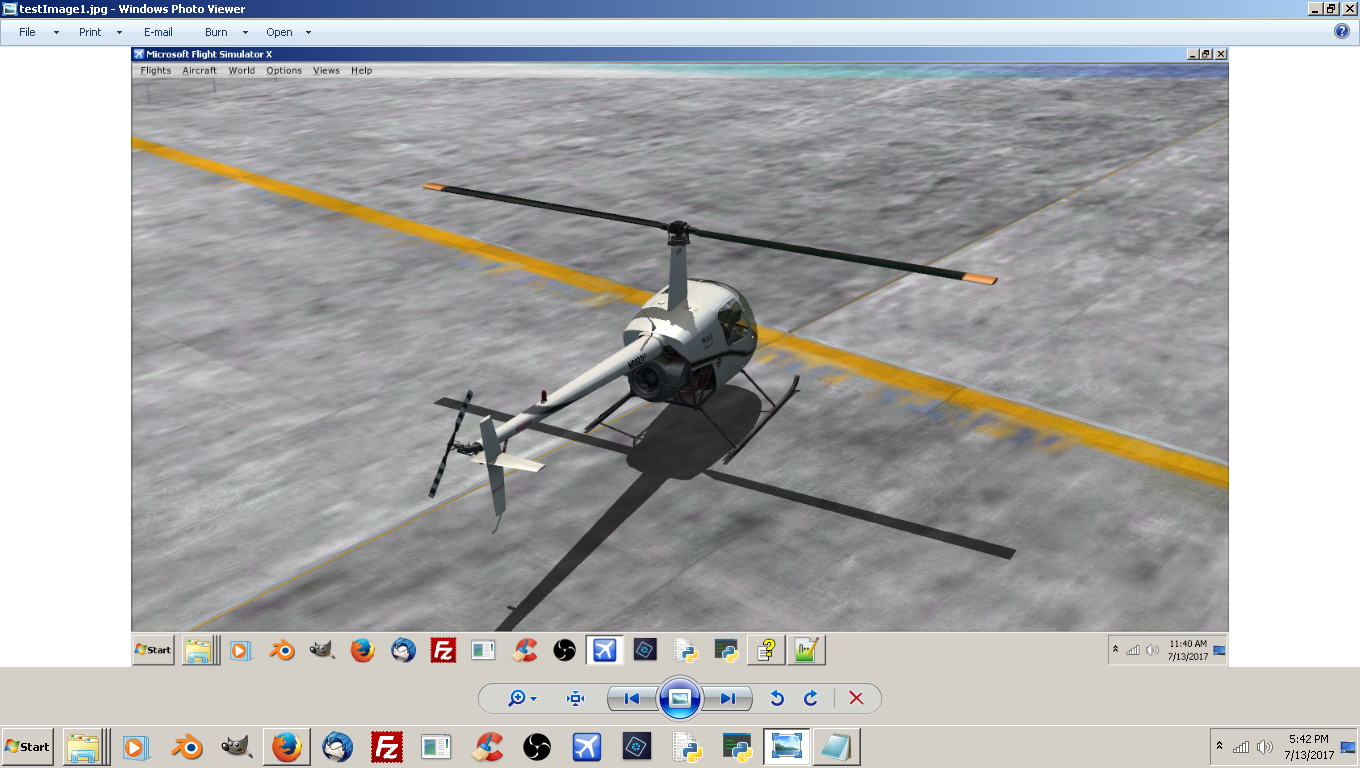Open the dark Python window icon on the system taskbar outside the photo

(x=738, y=747)
